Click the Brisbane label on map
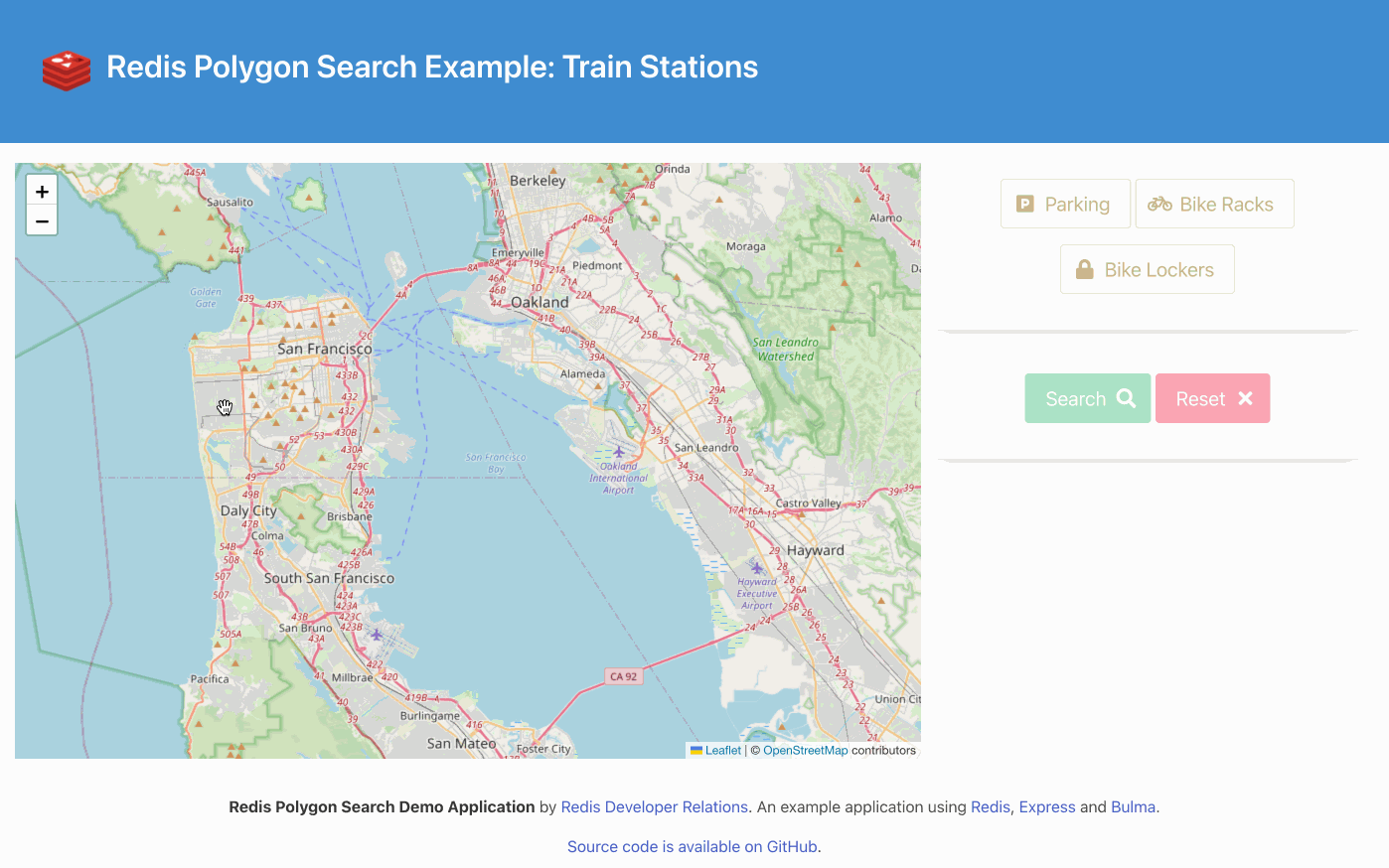 [350, 516]
